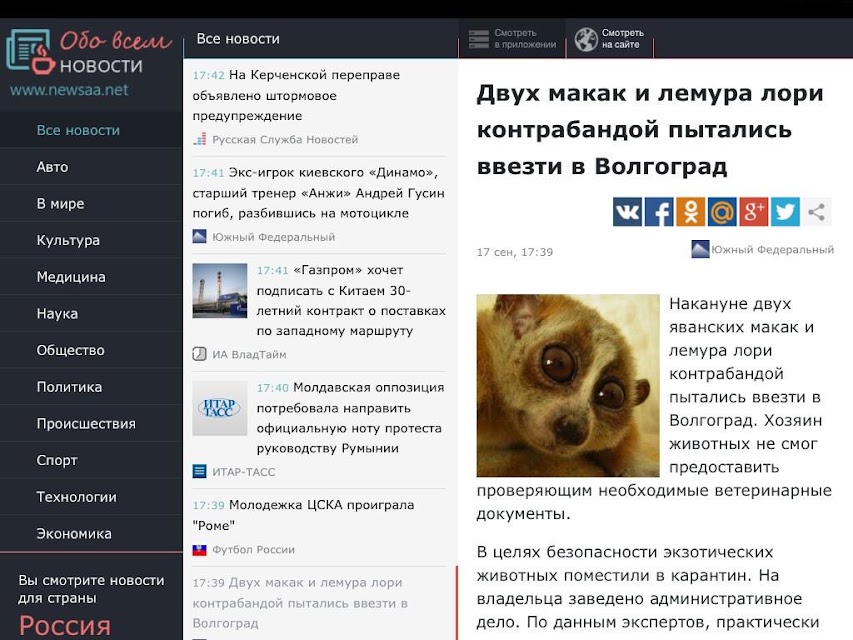Open the Молодежка ЦСКА проиграла Роме news
853x640 pixels.
[304, 515]
